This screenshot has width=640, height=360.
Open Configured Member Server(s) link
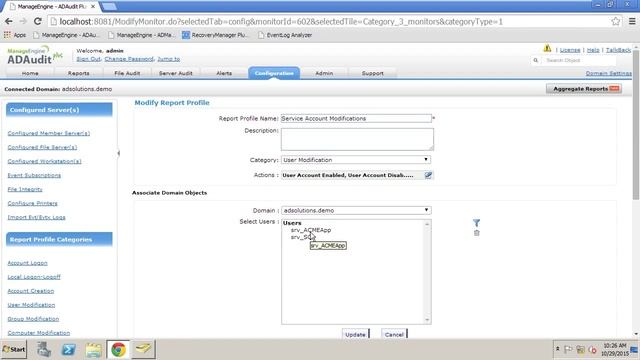[x=49, y=133]
